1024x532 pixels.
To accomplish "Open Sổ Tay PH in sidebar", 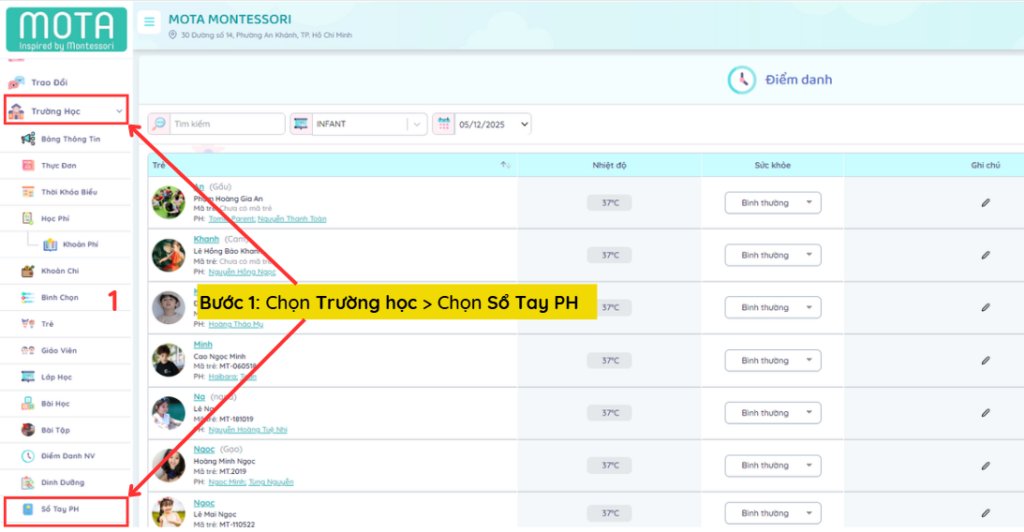I will pos(60,510).
